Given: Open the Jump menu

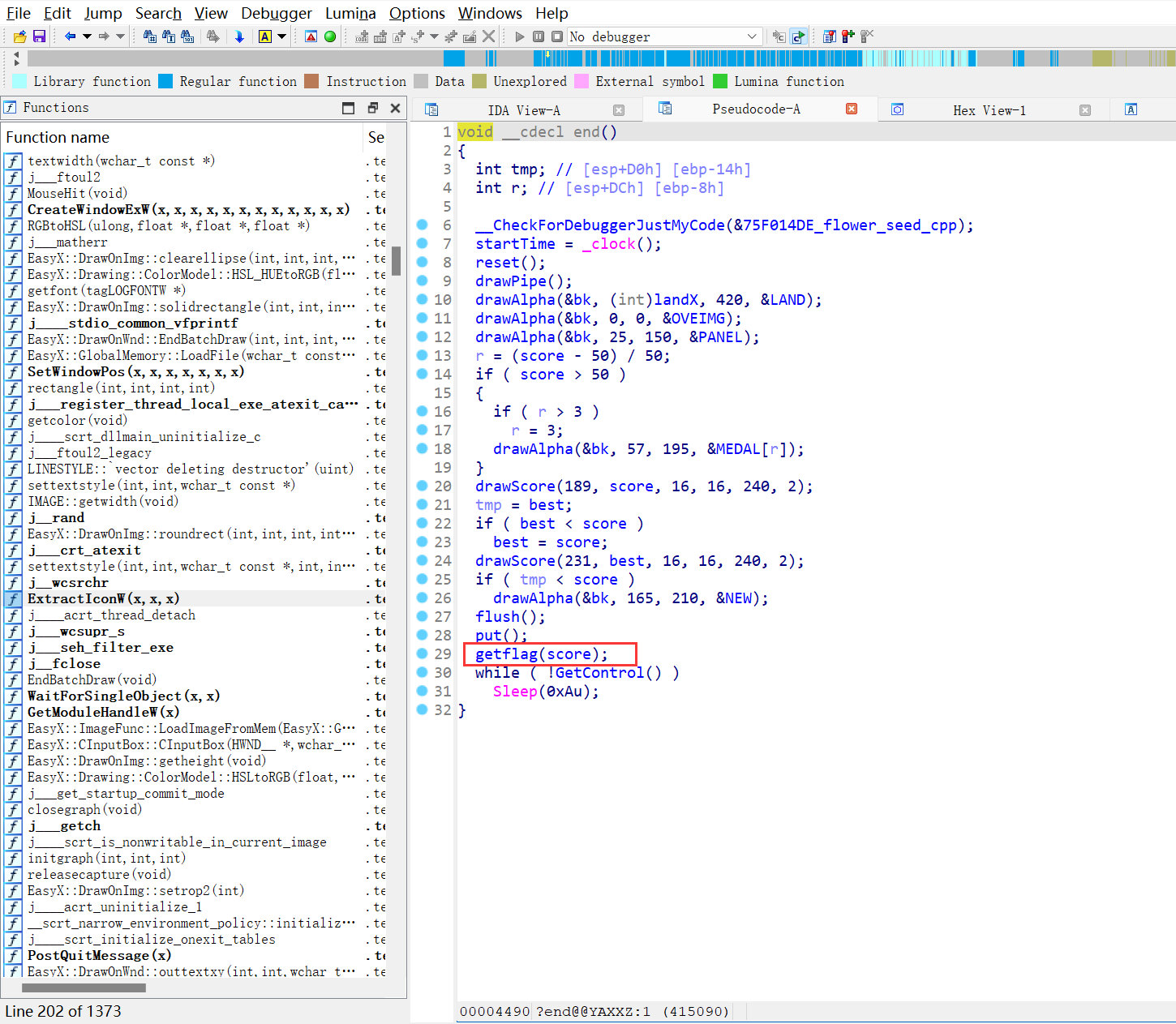Looking at the screenshot, I should [103, 13].
